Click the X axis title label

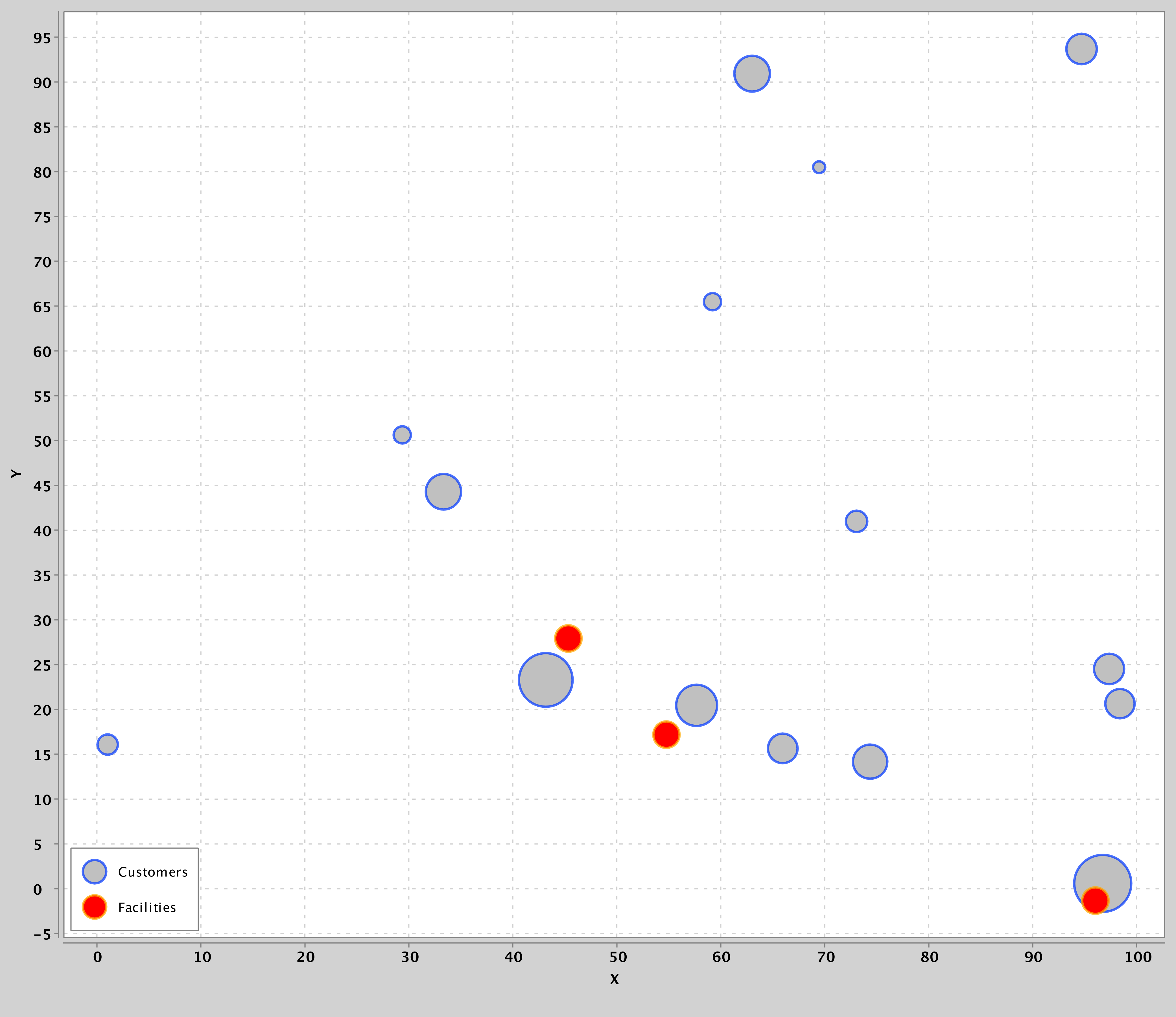[x=614, y=979]
